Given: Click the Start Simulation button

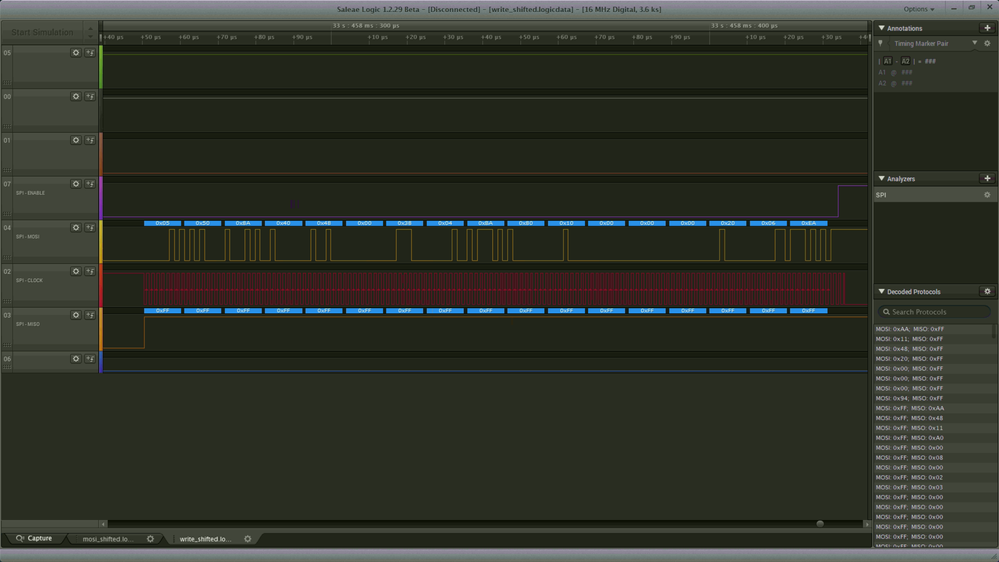Looking at the screenshot, I should pos(42,32).
